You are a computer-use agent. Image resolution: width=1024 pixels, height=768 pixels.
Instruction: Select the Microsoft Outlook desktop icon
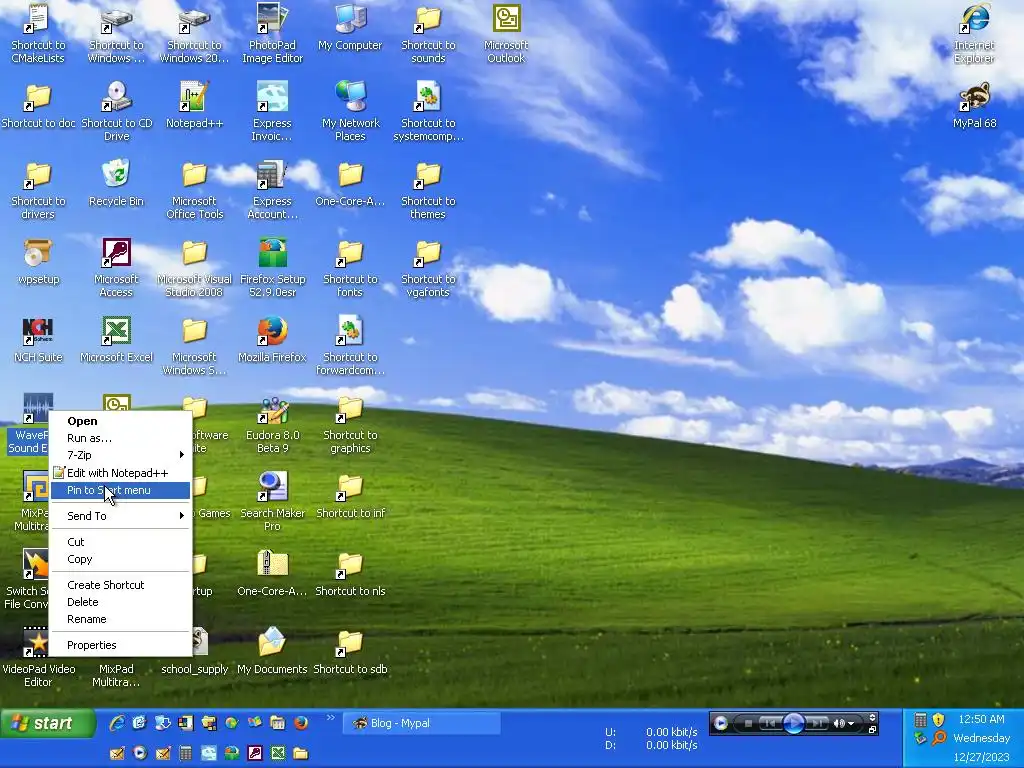506,33
